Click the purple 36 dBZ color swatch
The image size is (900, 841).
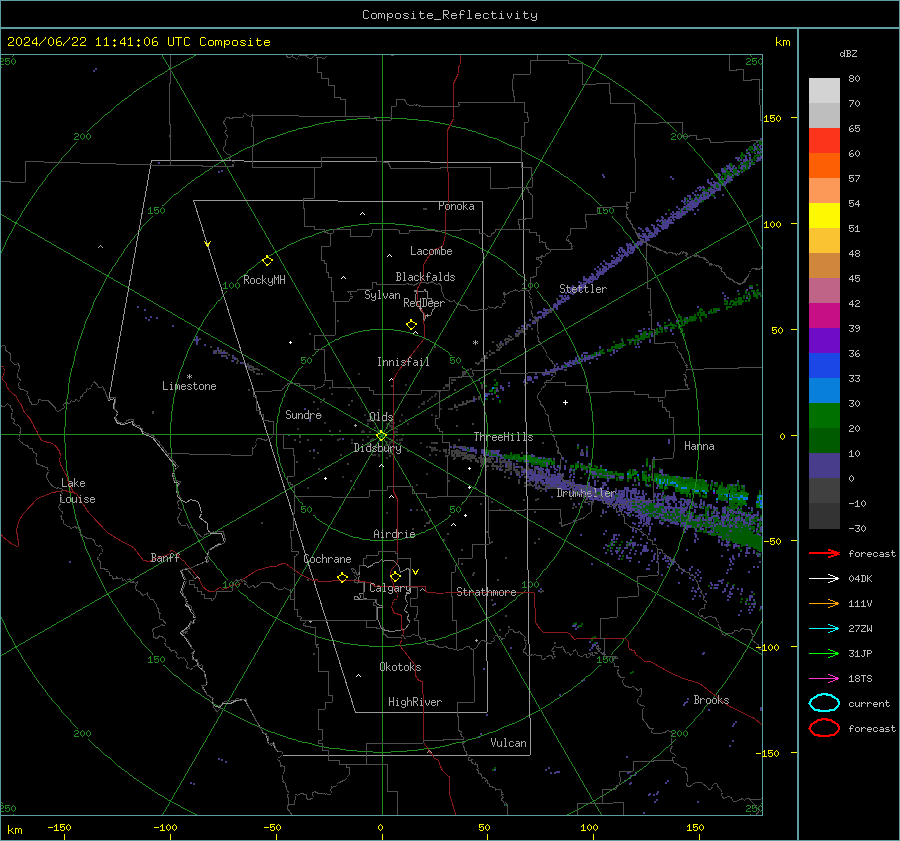click(824, 340)
